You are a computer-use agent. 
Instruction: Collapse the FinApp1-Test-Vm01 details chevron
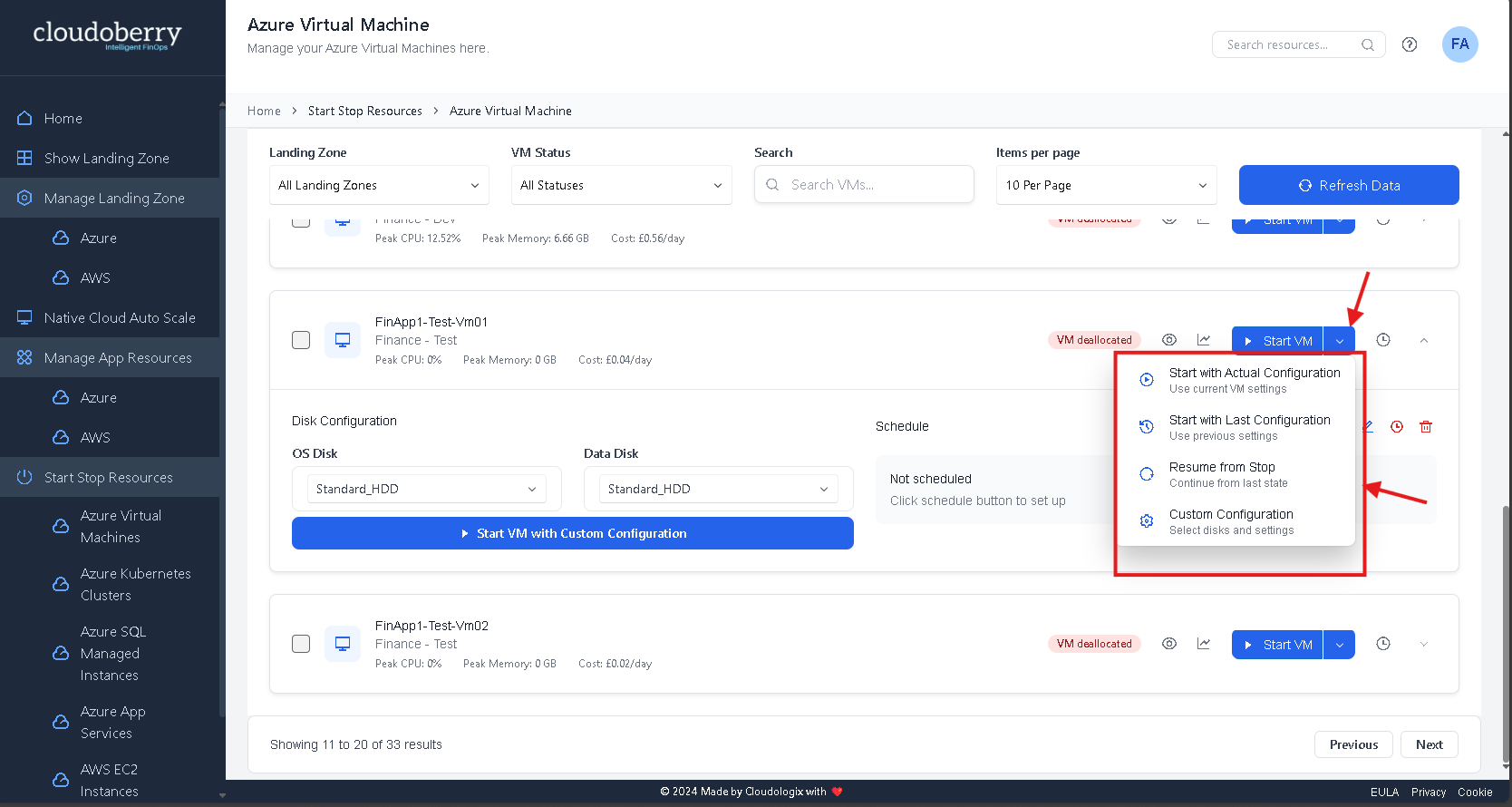pyautogui.click(x=1424, y=340)
